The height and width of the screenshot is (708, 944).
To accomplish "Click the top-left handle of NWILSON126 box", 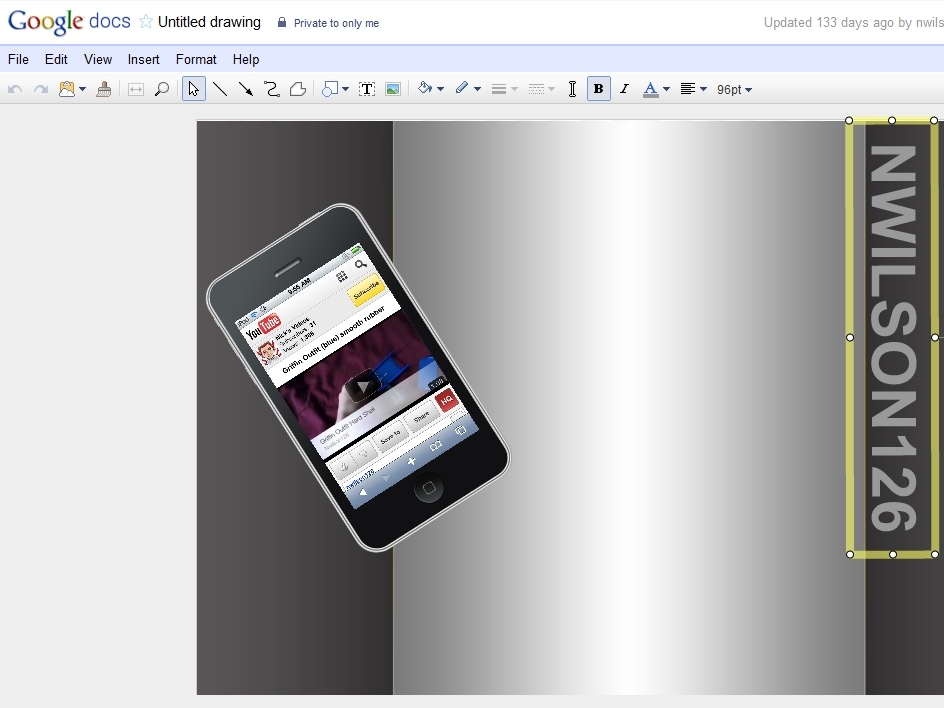I will tap(849, 121).
